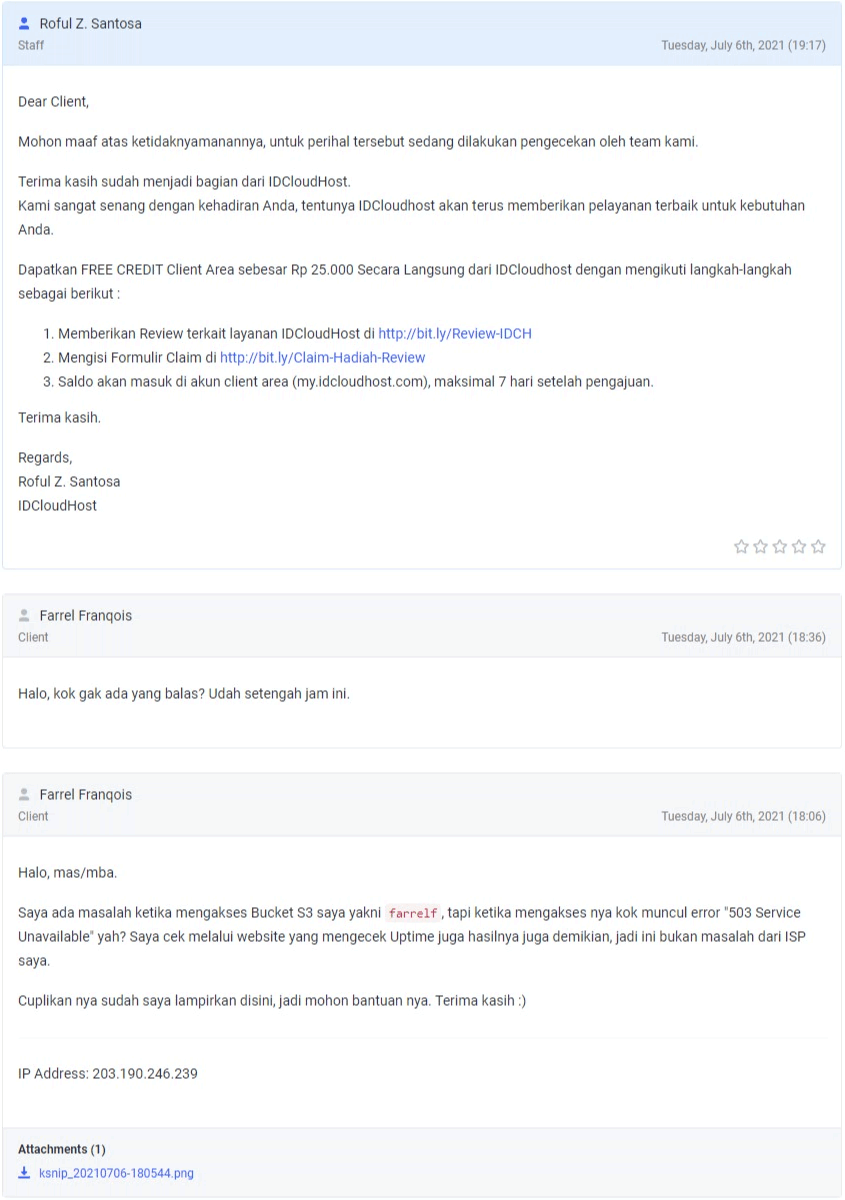This screenshot has height=1200, width=845.
Task: Click the timestamp Tuesday, July 6th, 2021 (19:17)
Action: 743,46
